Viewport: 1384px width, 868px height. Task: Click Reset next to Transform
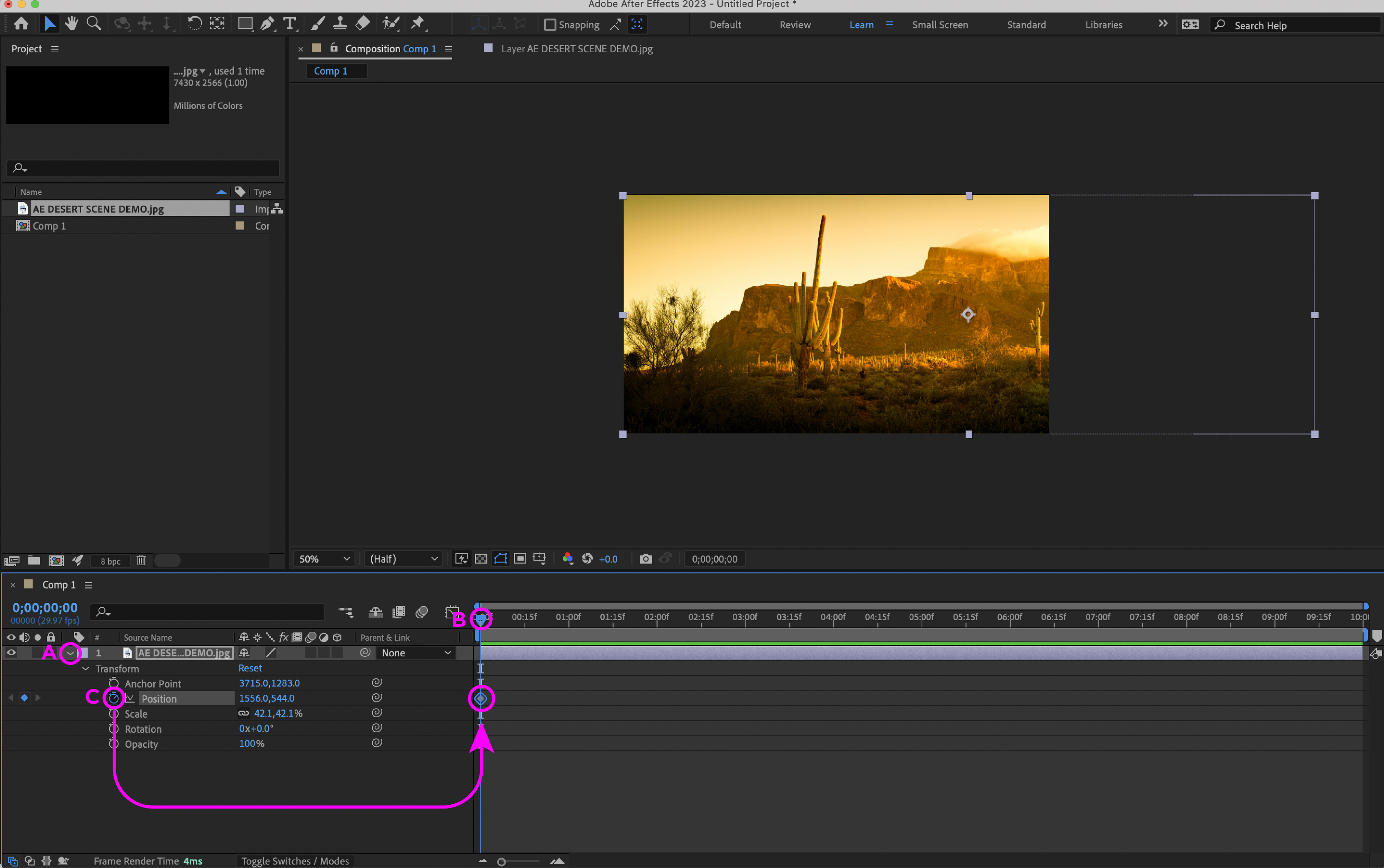pos(250,668)
